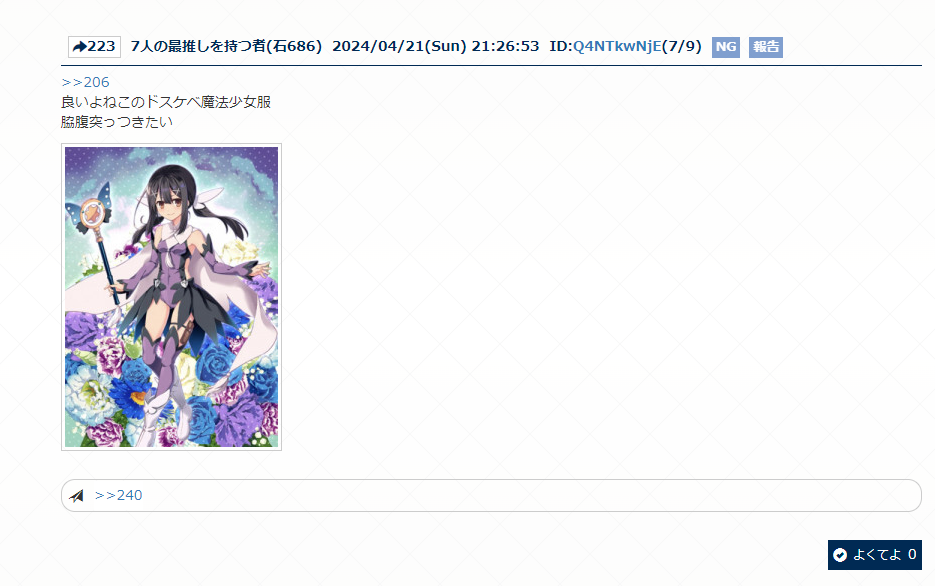Click poster name 7人の最推しを持つ者

click(x=197, y=46)
